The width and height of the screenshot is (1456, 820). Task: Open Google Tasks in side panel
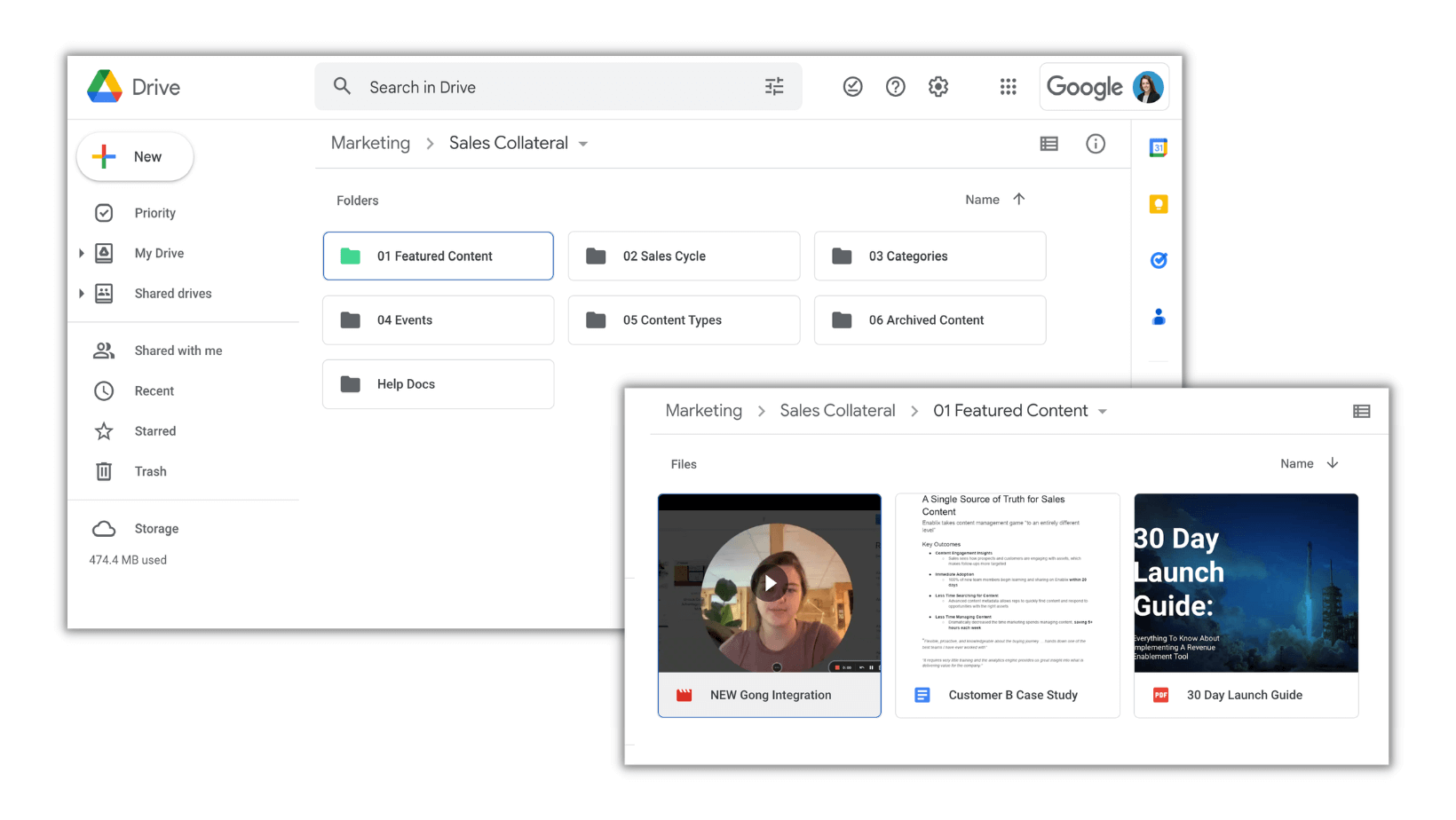coord(1158,260)
